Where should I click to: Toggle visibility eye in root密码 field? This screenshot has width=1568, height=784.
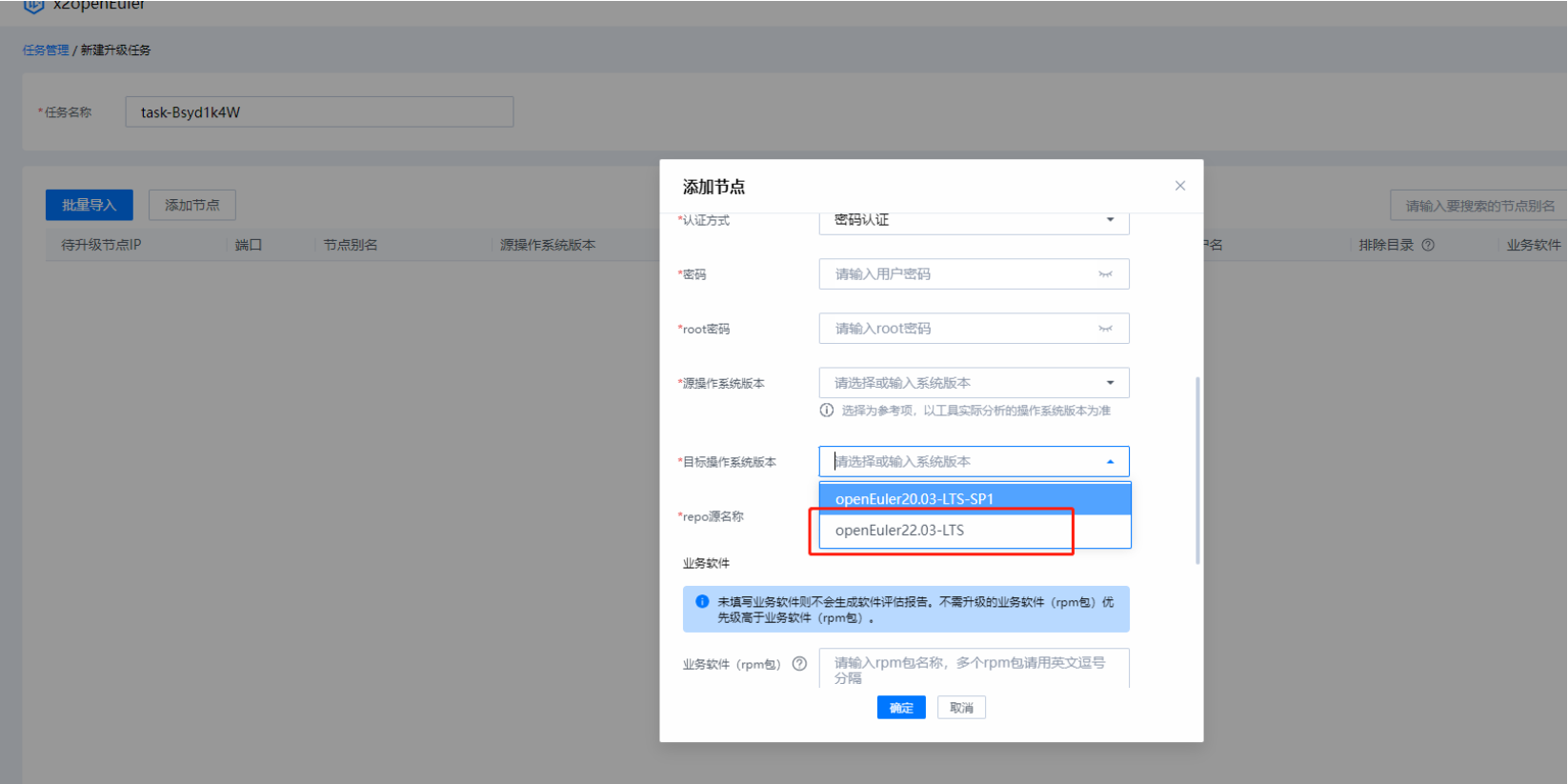tap(1105, 329)
